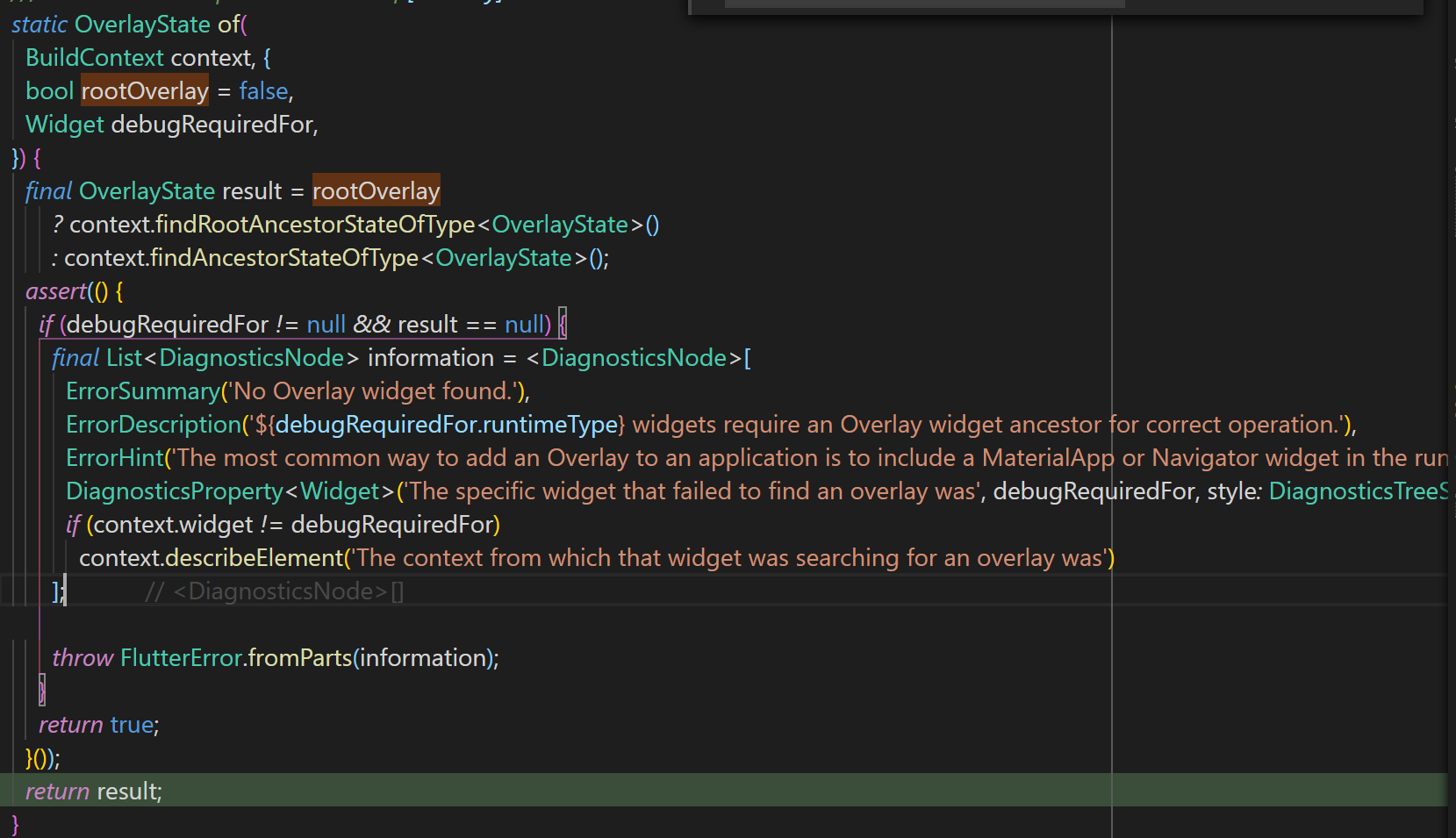Click the final closing brace on the last line
The height and width of the screenshot is (838, 1456).
(15, 825)
